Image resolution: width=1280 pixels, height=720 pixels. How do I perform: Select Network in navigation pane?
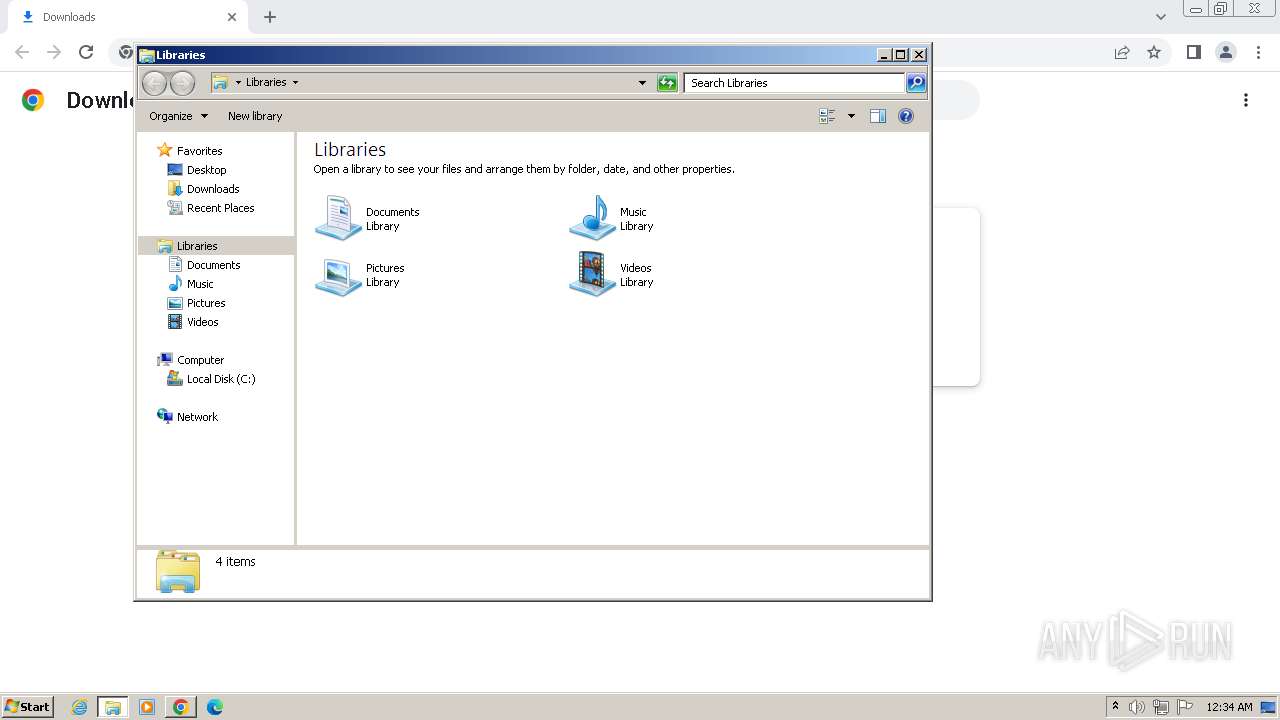click(197, 417)
